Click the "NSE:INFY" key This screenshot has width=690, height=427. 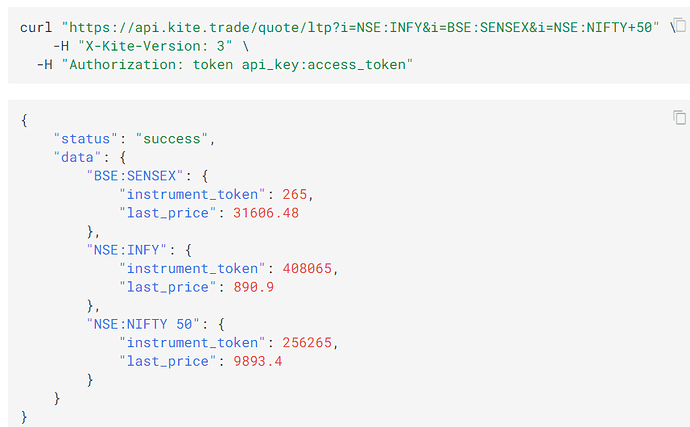(126, 250)
